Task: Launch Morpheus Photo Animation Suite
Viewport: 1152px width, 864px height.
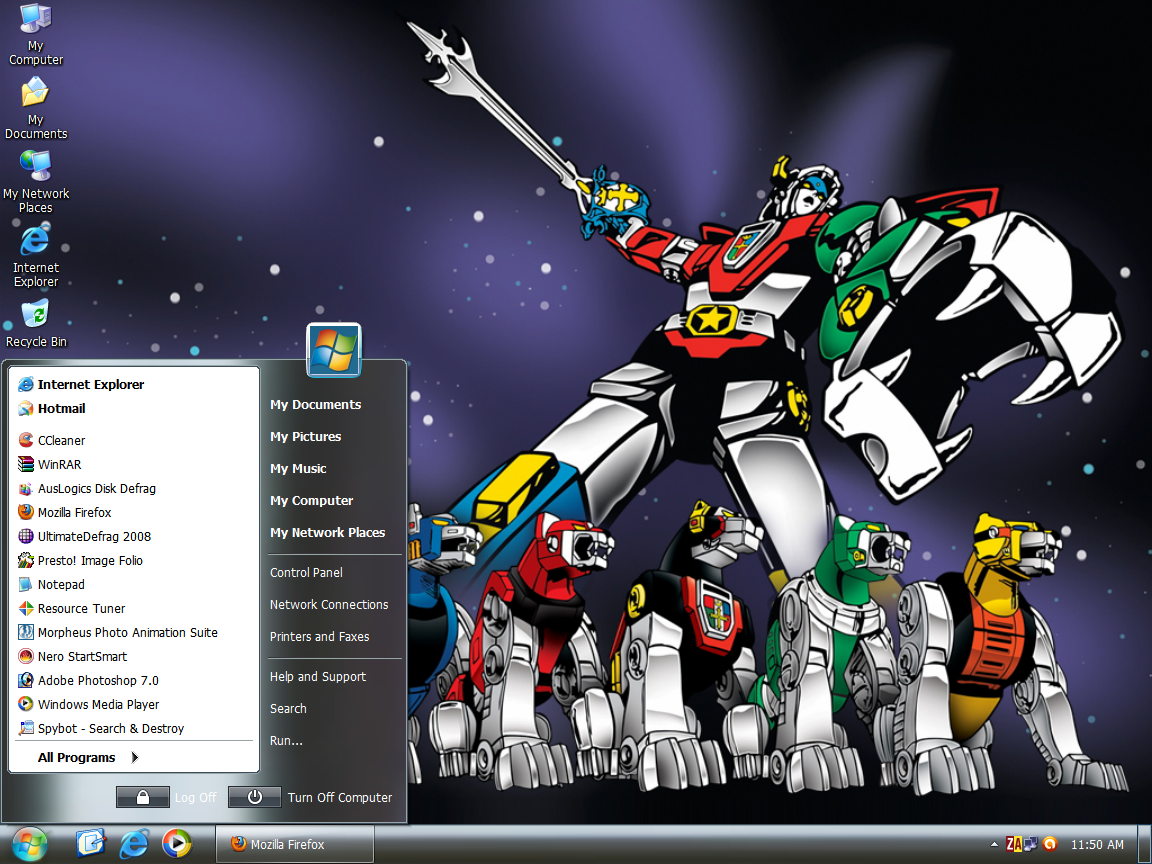Action: 134,633
